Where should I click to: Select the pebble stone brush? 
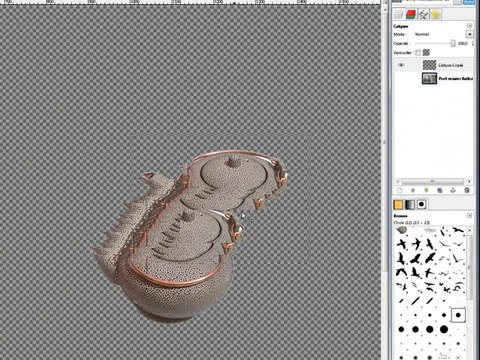[x=402, y=230]
